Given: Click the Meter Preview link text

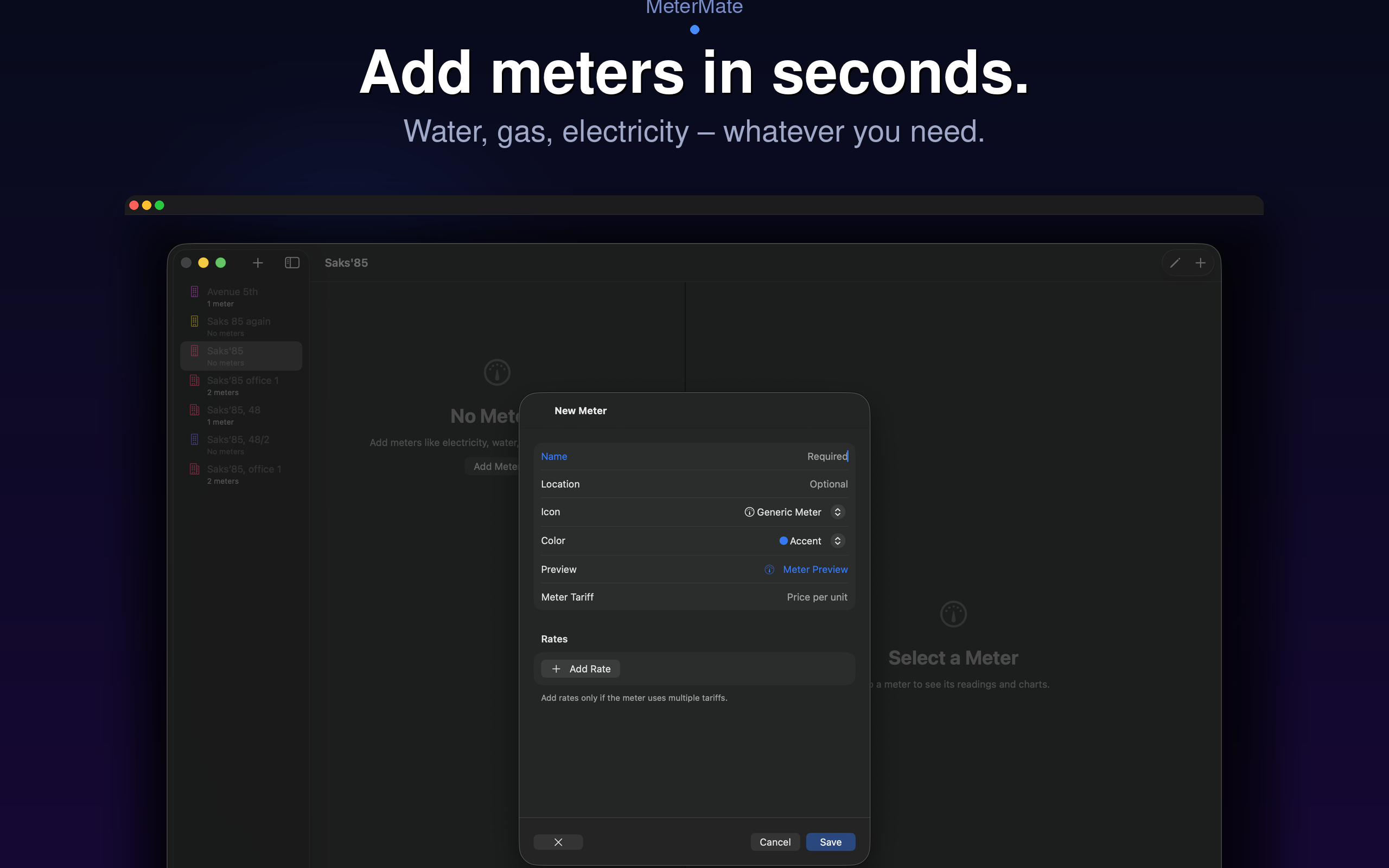Looking at the screenshot, I should [x=815, y=570].
